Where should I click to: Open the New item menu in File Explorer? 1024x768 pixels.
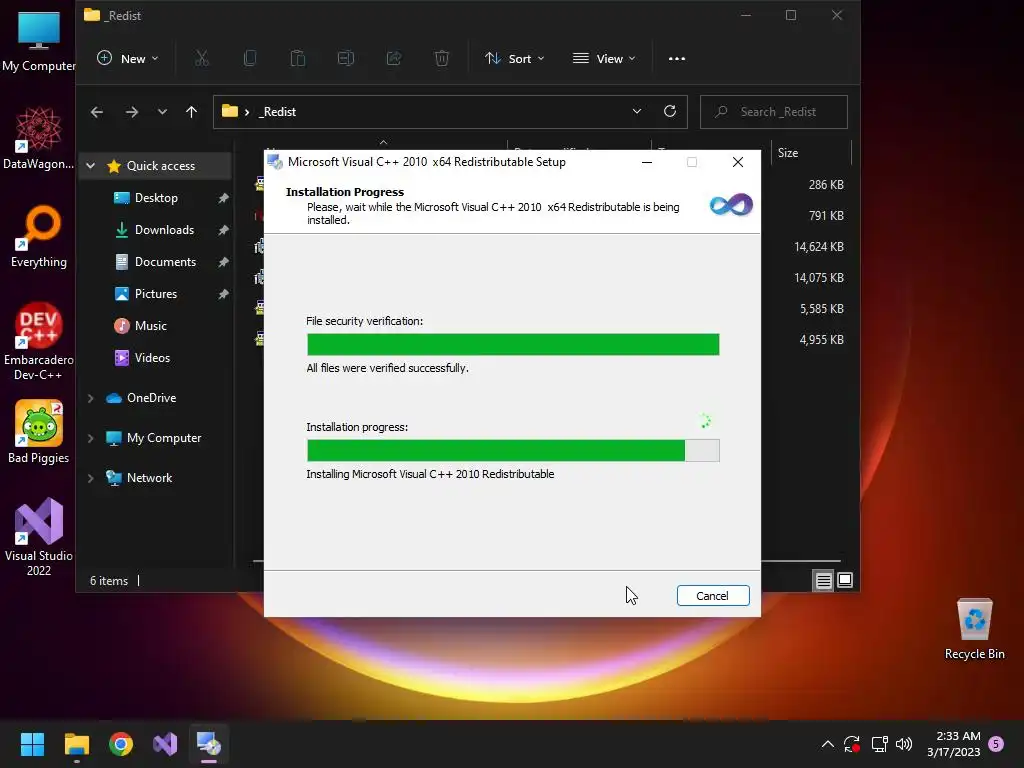point(127,59)
